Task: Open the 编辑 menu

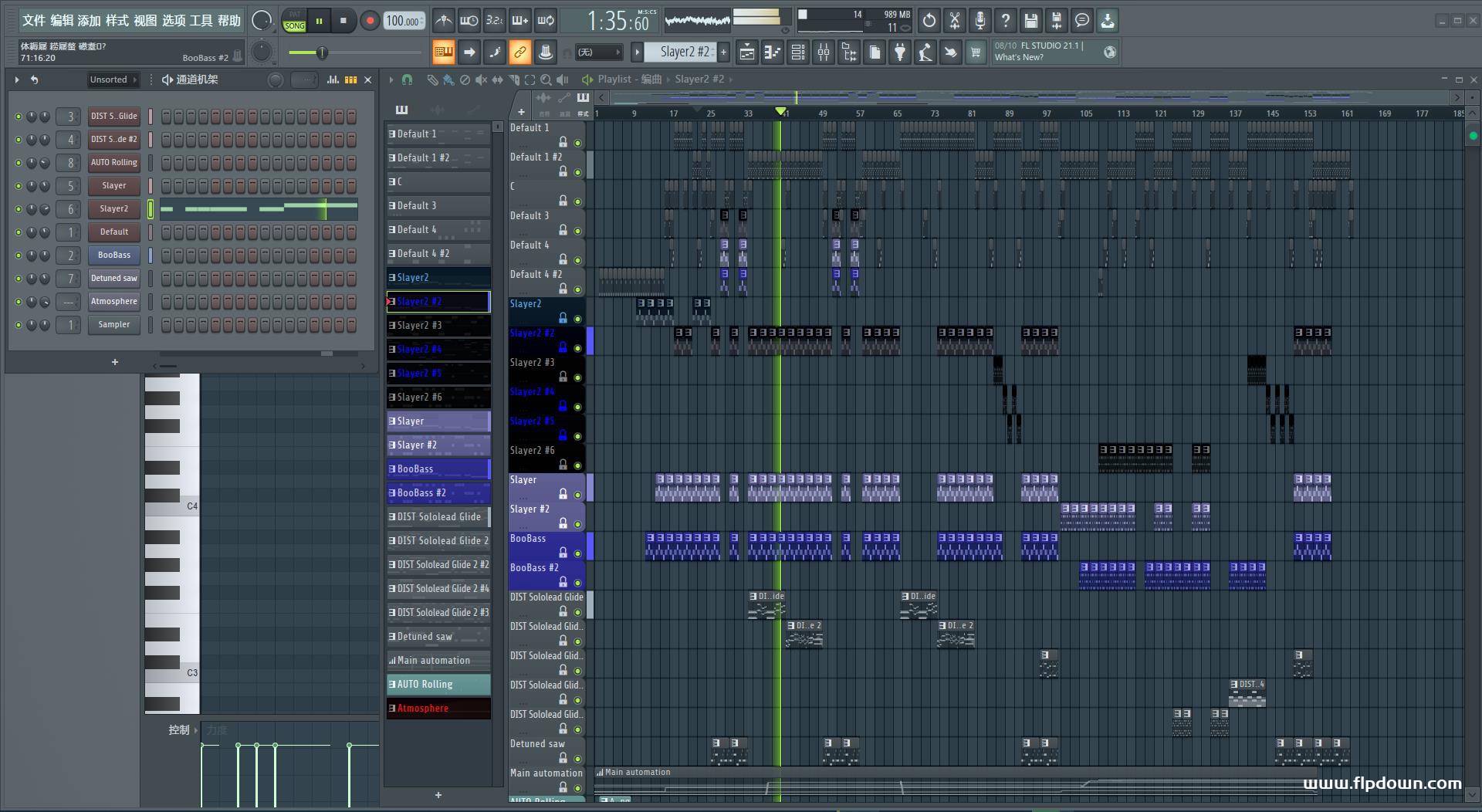Action: pyautogui.click(x=63, y=21)
